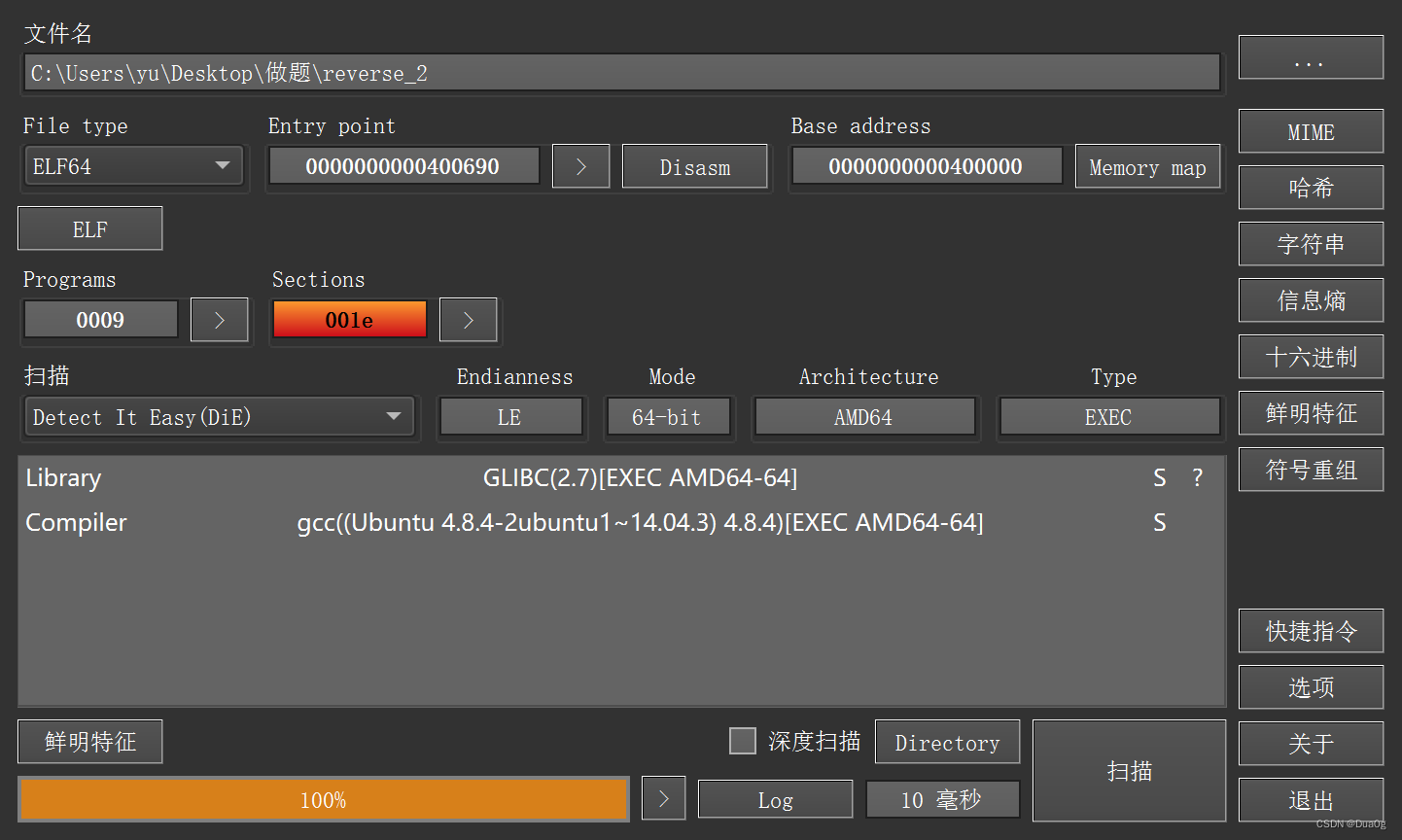Expand the Sections list via its arrow
Image resolution: width=1402 pixels, height=840 pixels.
pyautogui.click(x=468, y=319)
